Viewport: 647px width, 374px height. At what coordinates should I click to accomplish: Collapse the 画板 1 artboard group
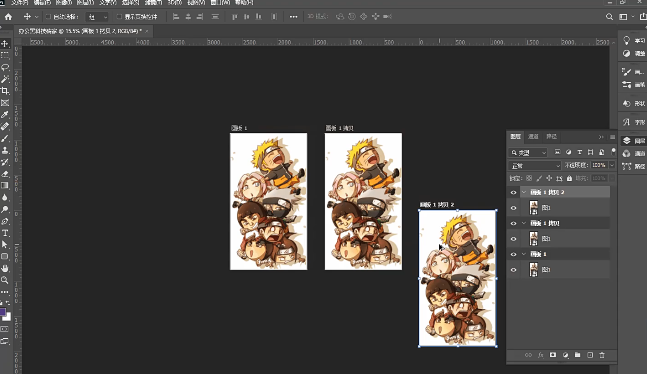coord(524,254)
